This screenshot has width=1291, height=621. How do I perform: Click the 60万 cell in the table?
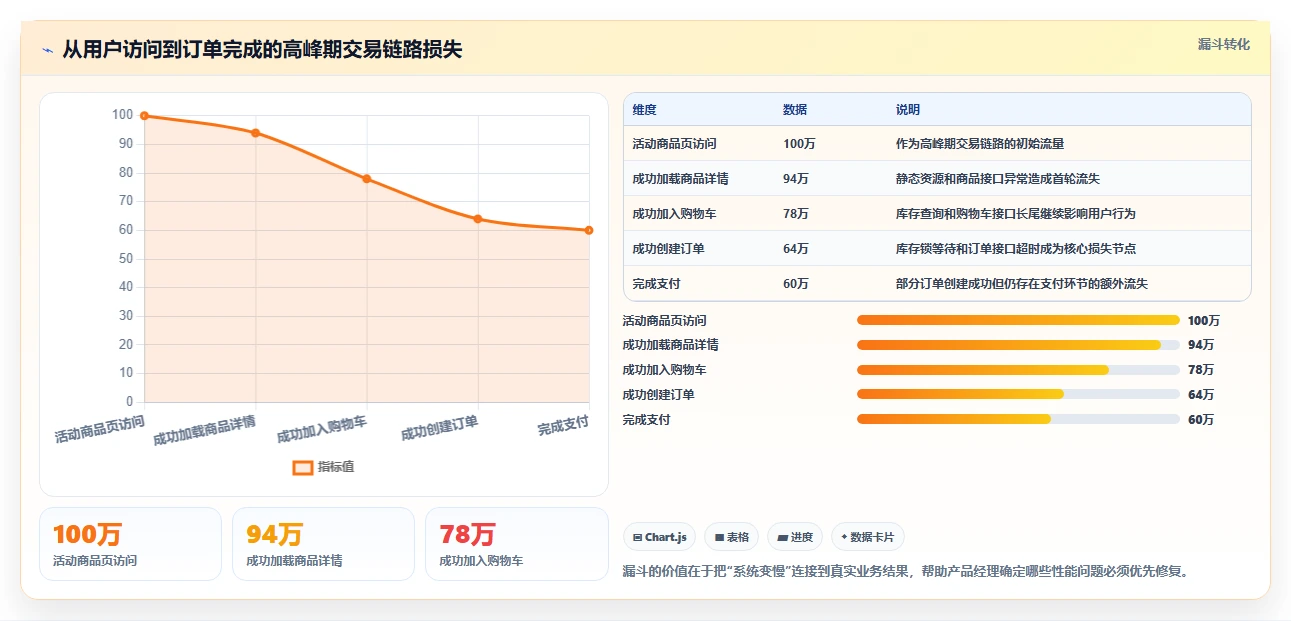coord(796,284)
